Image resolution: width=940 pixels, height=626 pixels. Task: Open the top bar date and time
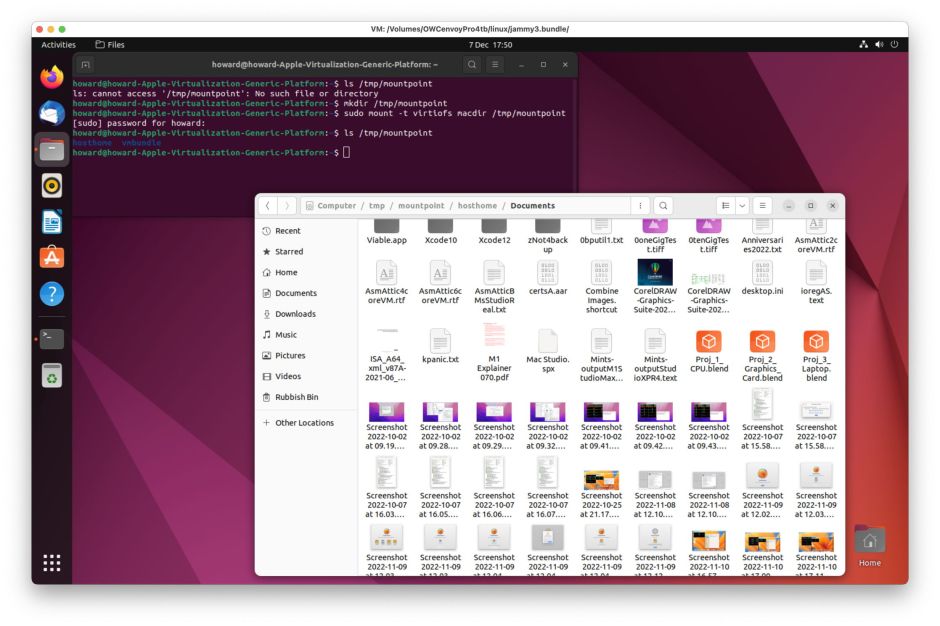click(490, 45)
